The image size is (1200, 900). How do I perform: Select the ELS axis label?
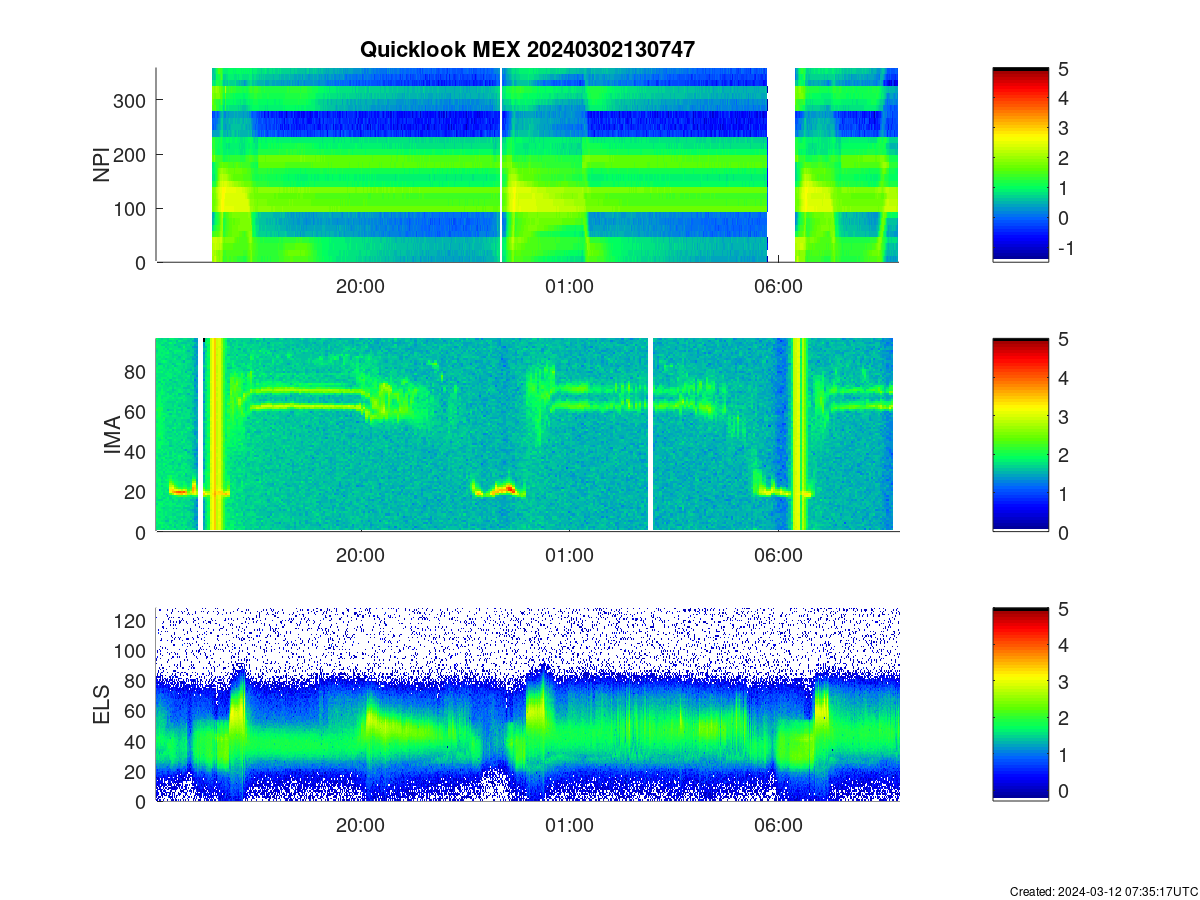(101, 705)
